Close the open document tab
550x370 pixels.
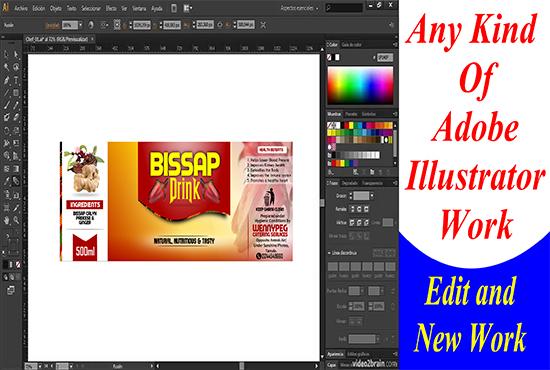[x=92, y=39]
